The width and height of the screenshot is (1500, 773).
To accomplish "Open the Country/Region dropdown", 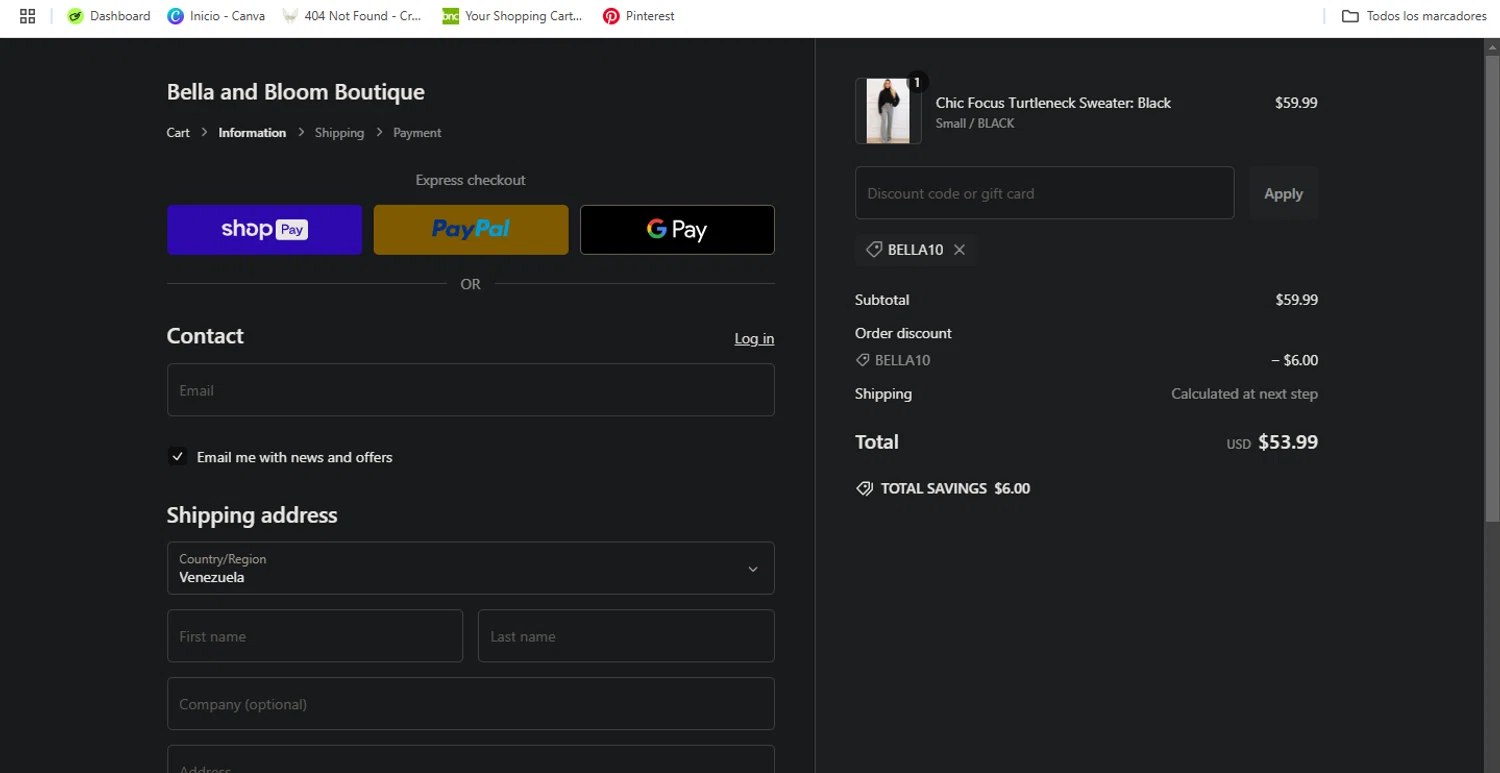I will pyautogui.click(x=471, y=568).
